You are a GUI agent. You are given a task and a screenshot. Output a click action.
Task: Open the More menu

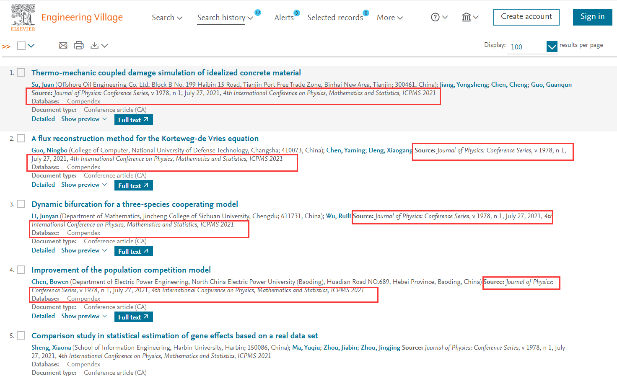pos(389,18)
